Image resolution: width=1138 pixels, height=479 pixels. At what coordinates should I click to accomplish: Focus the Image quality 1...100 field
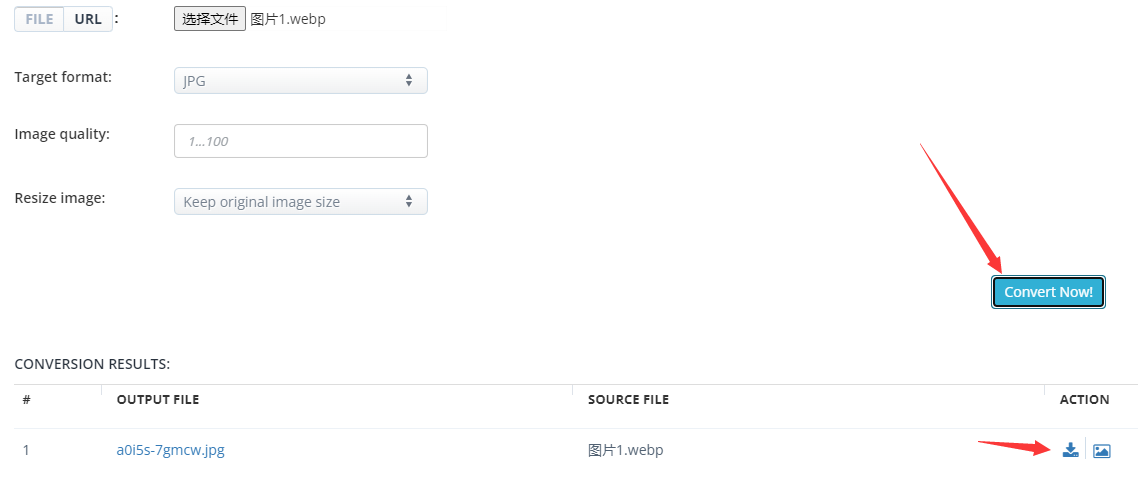[x=300, y=141]
